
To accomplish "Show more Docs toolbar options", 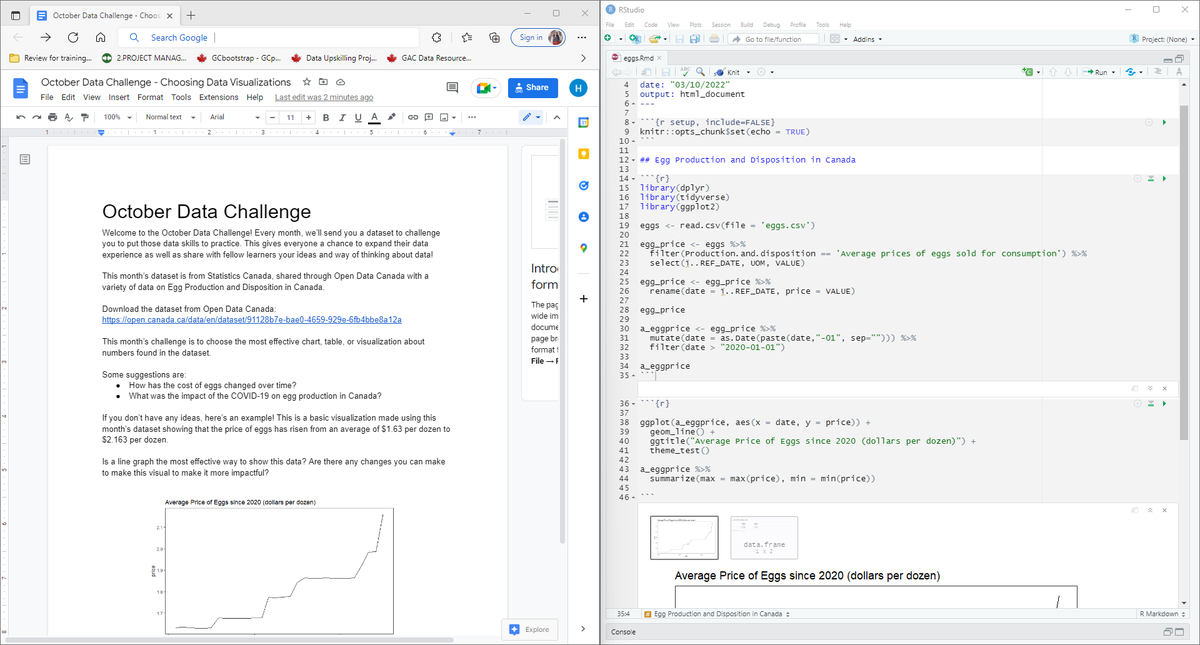I will click(472, 117).
